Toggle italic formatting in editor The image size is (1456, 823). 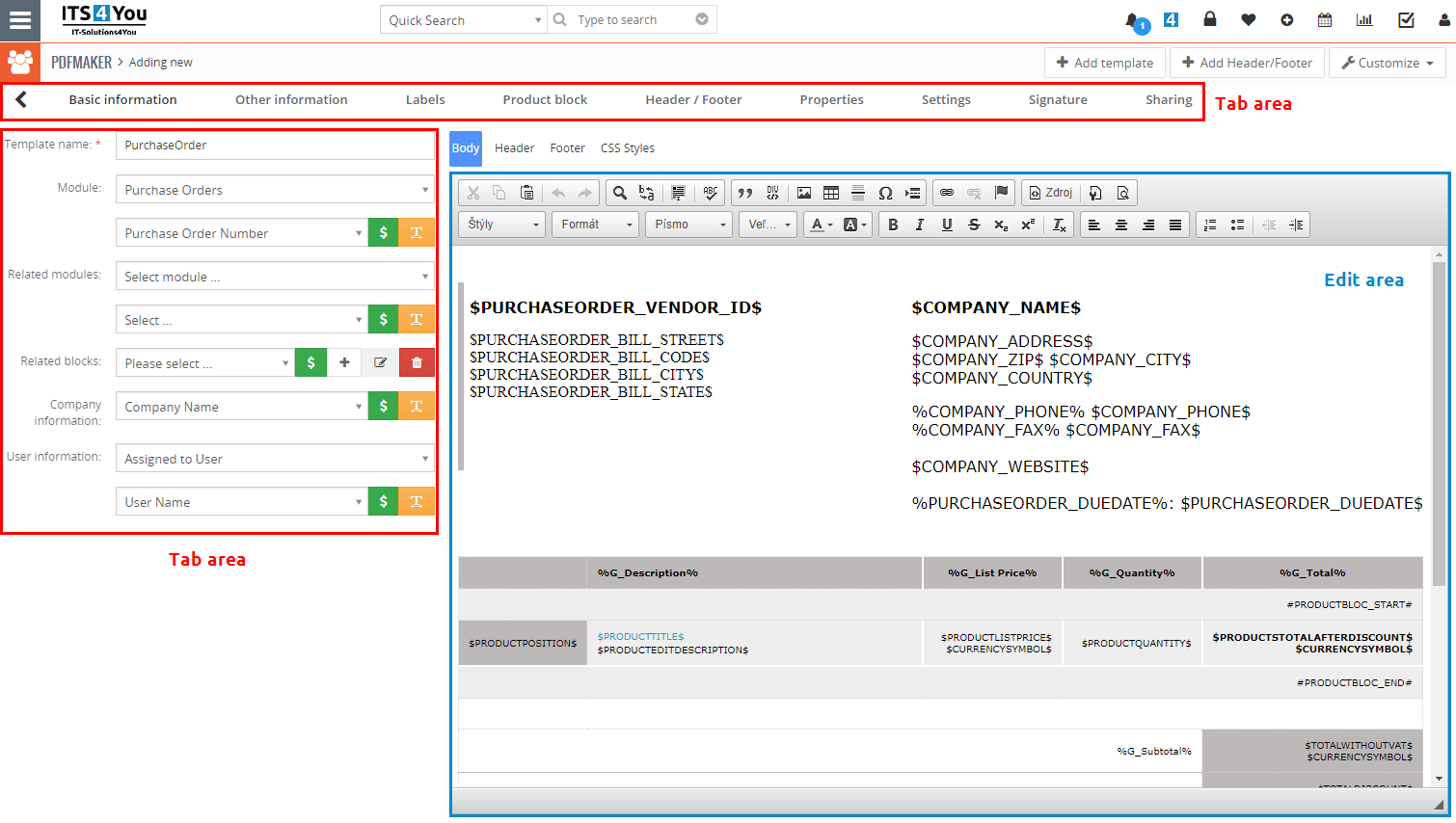coord(920,225)
